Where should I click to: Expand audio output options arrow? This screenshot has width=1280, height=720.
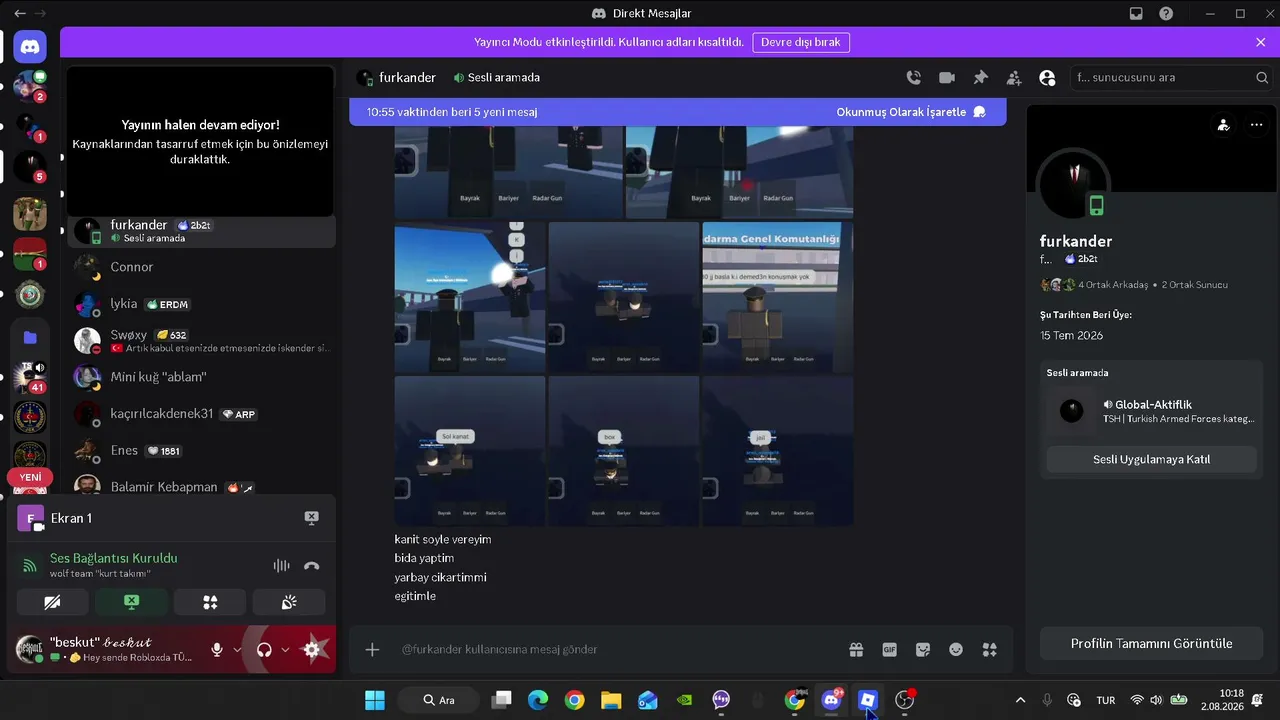pos(285,650)
